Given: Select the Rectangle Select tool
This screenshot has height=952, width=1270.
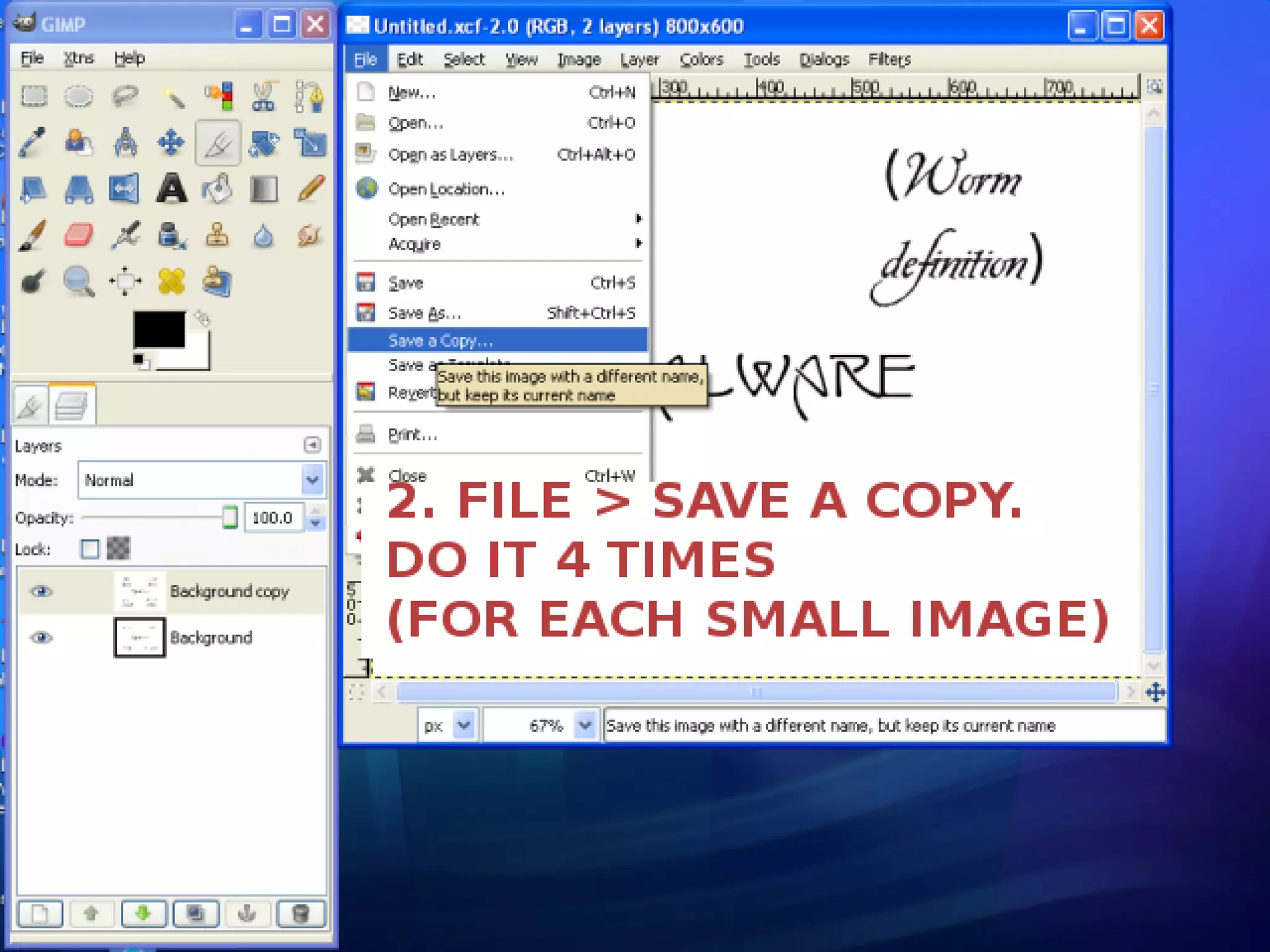Looking at the screenshot, I should tap(33, 96).
